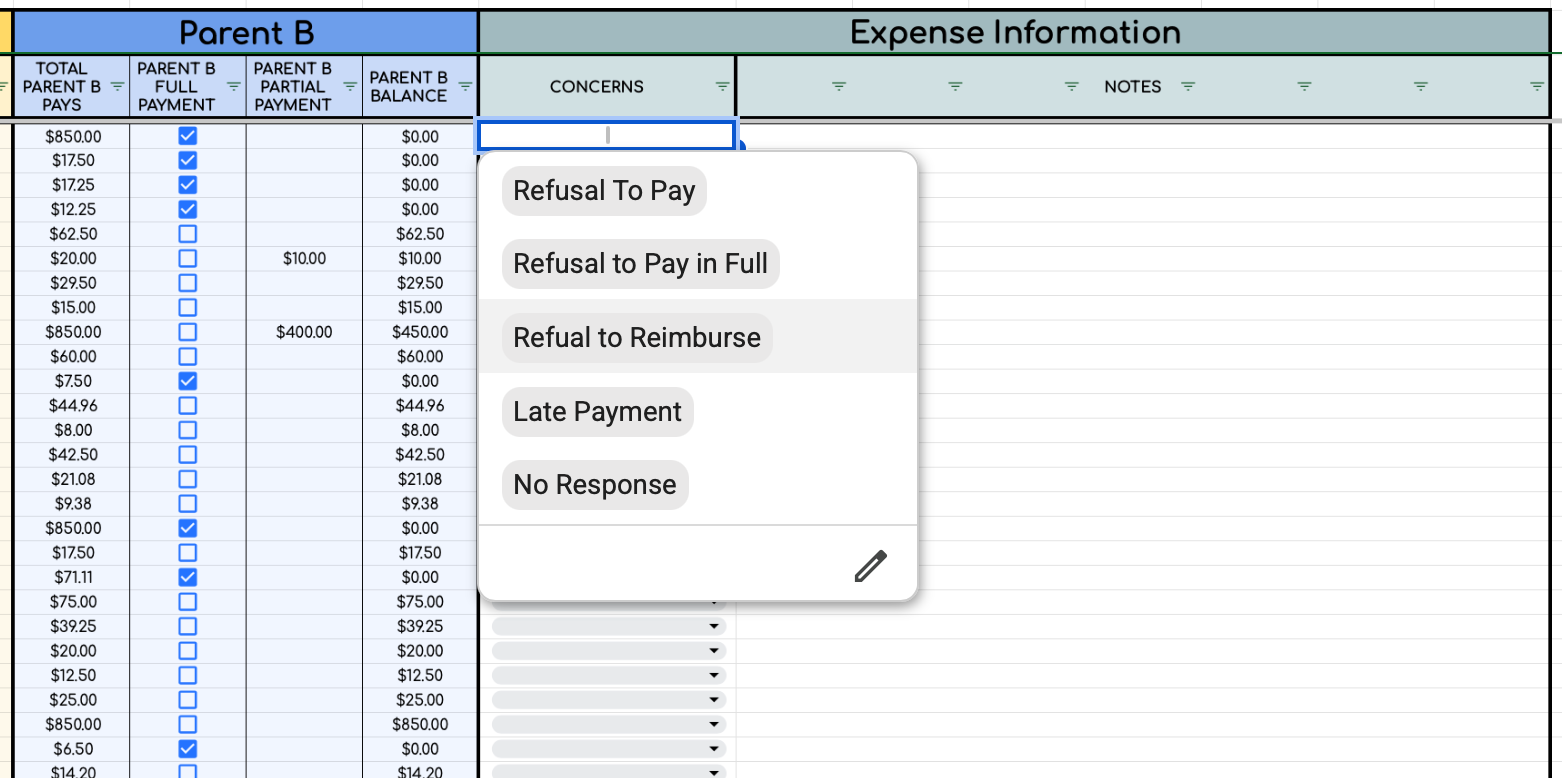
Task: Select the 'Parent B' merged header cell
Action: coord(246,33)
